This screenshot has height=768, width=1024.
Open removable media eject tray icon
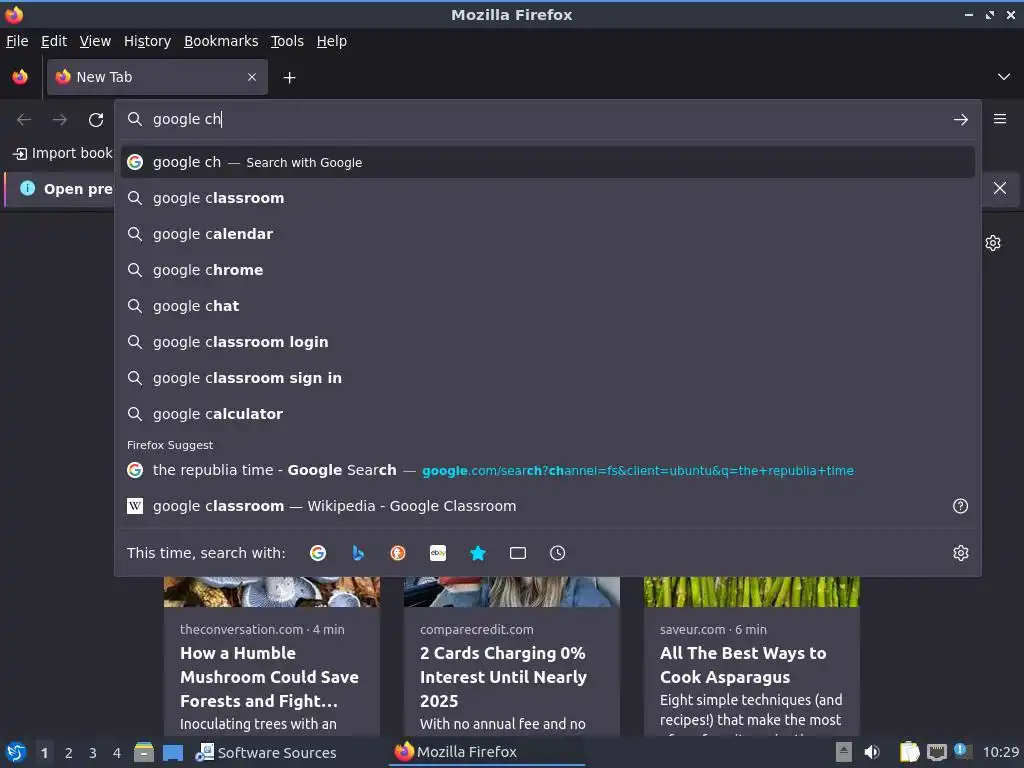click(x=844, y=752)
